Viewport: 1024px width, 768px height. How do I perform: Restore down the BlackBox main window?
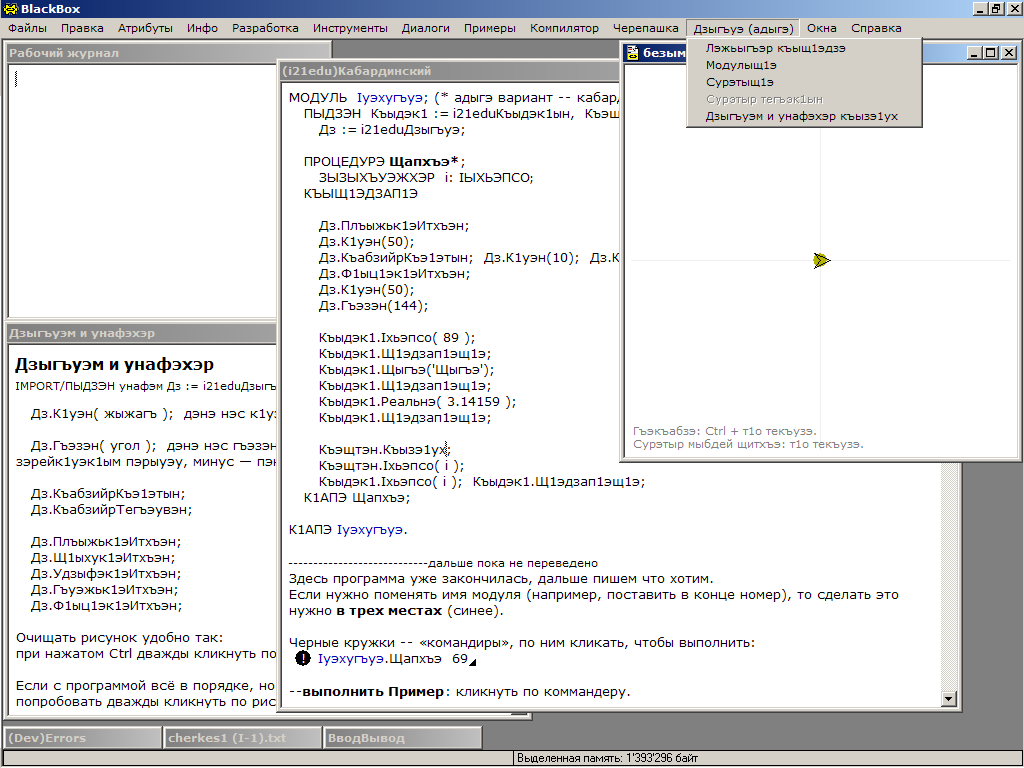[x=996, y=9]
